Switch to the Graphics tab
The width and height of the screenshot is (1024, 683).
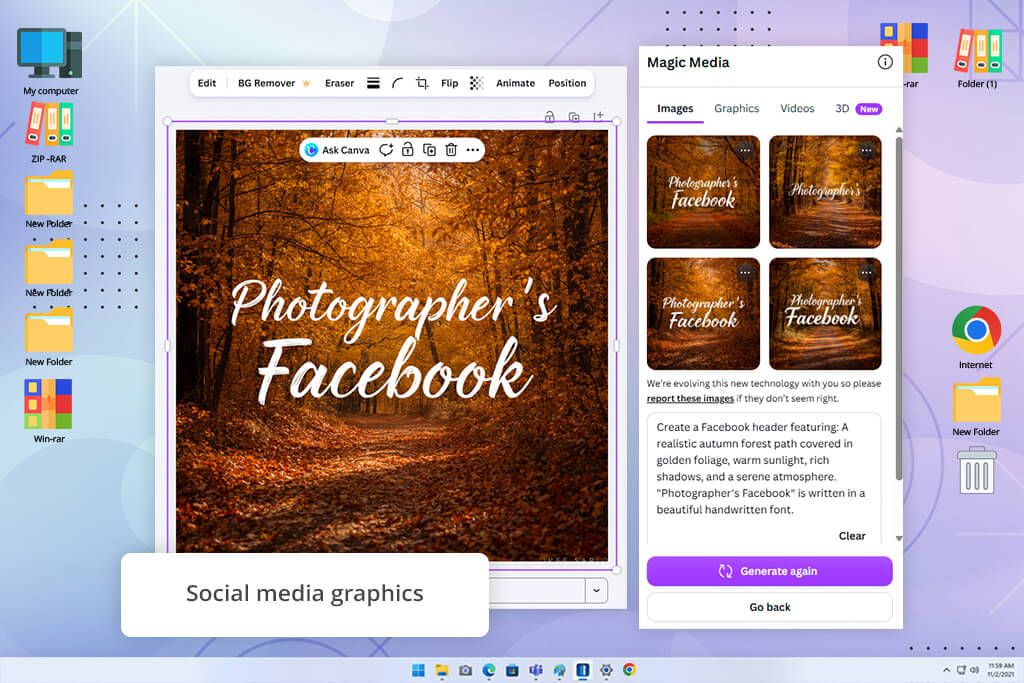[x=737, y=108]
